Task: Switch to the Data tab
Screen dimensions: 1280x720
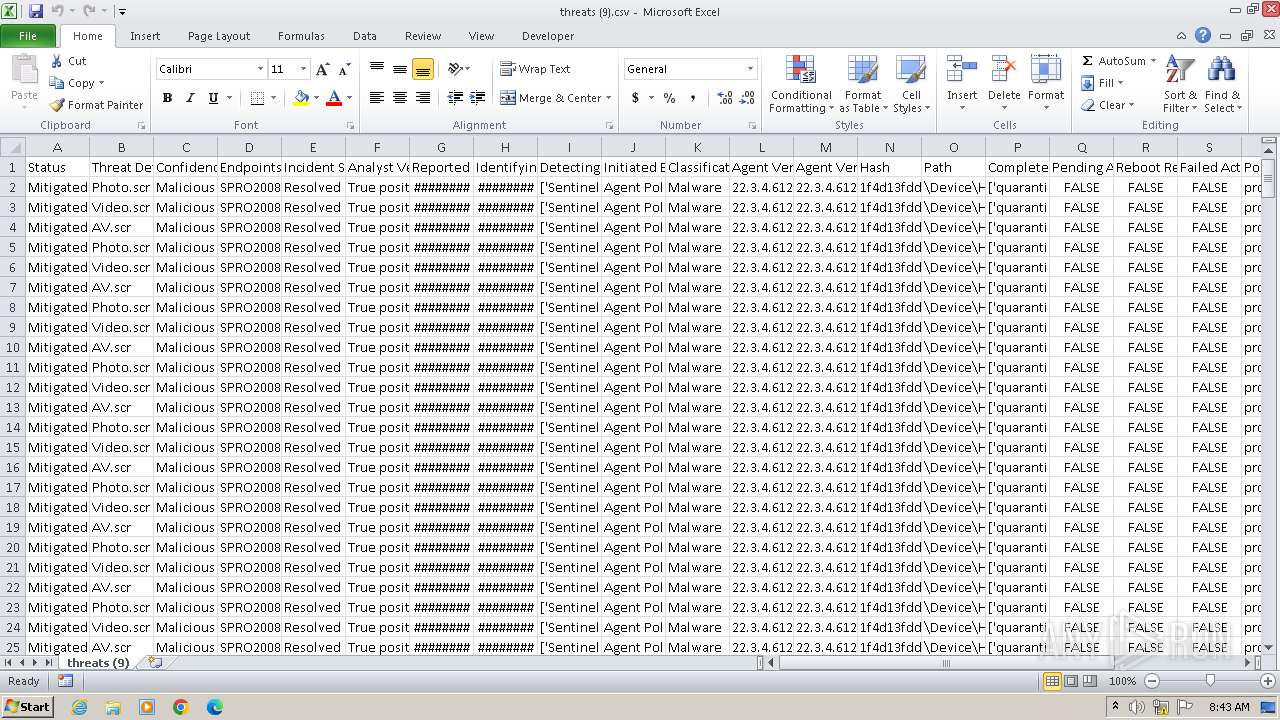Action: coord(365,36)
